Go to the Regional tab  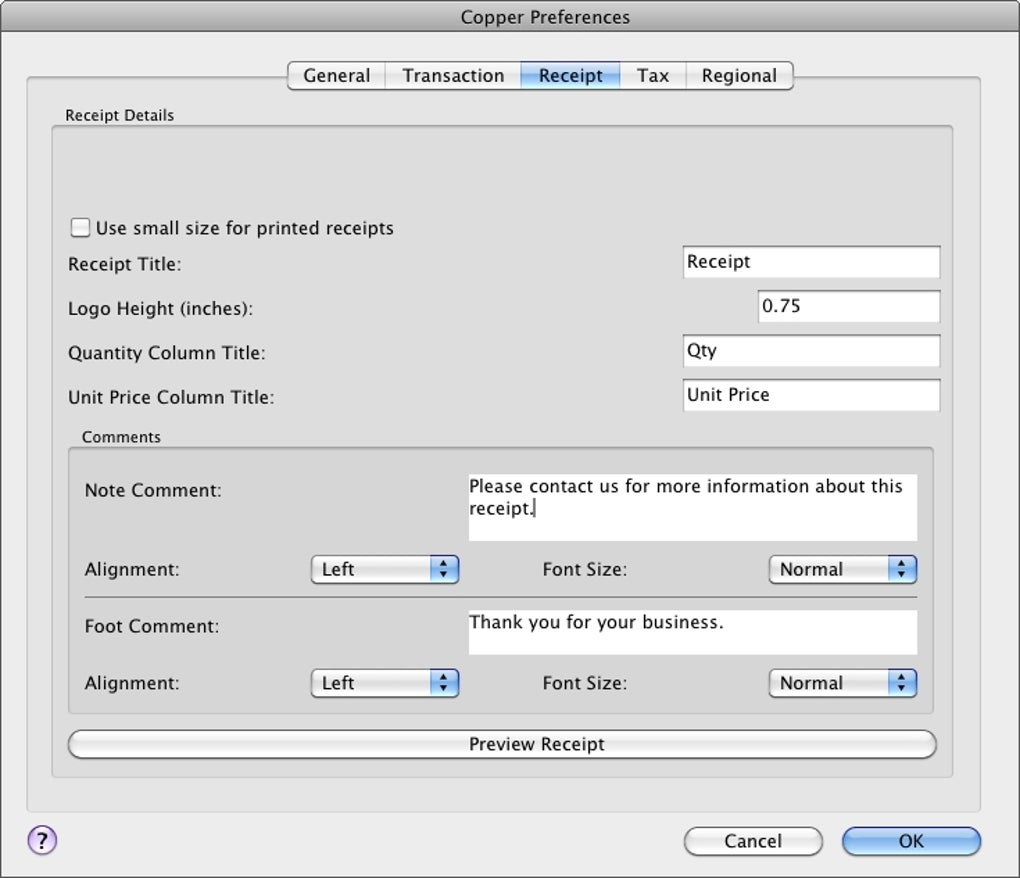[x=739, y=76]
